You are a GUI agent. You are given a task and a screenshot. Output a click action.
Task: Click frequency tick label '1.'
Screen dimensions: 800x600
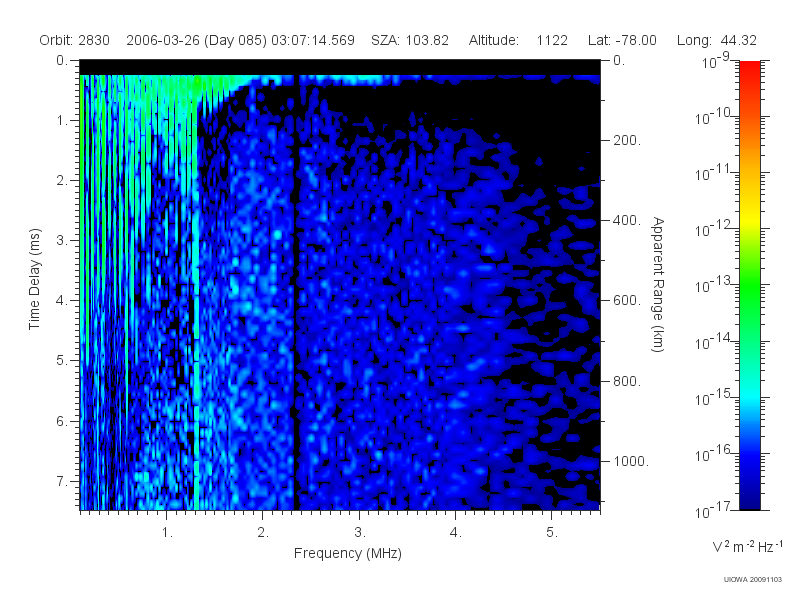[167, 533]
